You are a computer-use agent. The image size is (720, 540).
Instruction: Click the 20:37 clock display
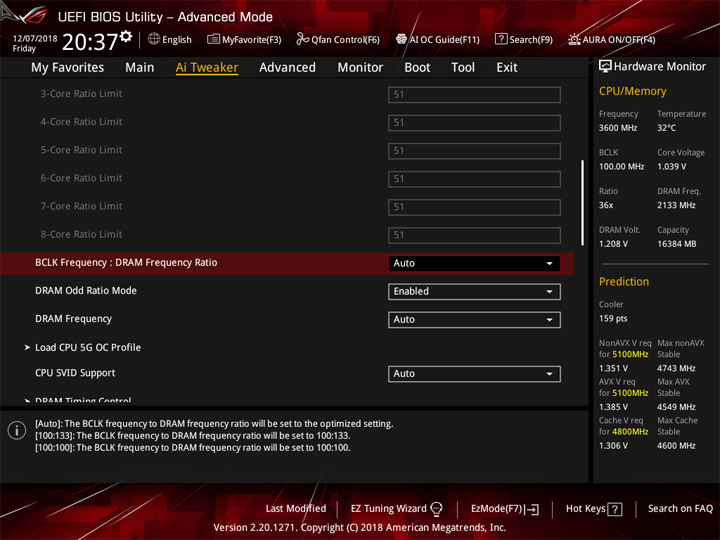point(90,42)
